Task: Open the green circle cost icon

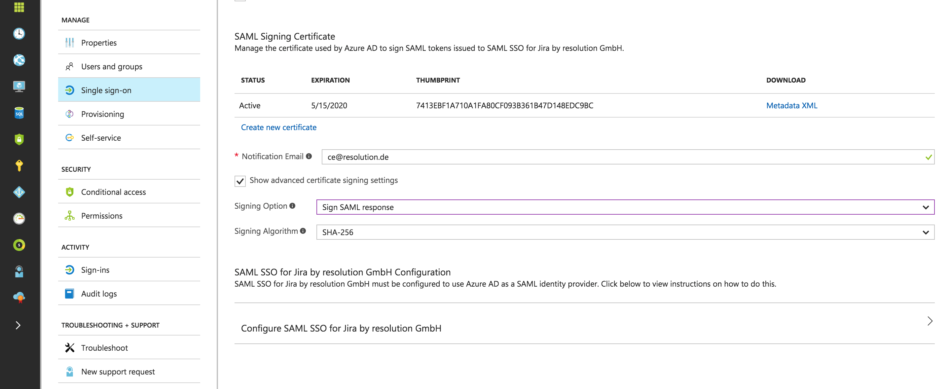Action: point(19,245)
